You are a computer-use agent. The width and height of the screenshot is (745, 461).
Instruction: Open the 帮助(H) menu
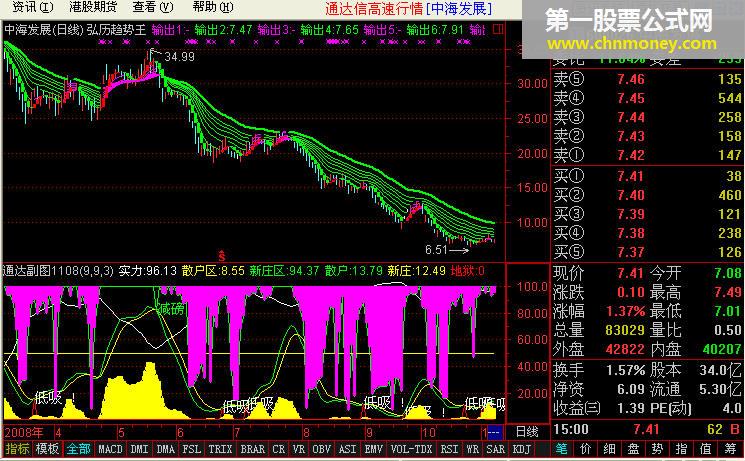point(213,7)
